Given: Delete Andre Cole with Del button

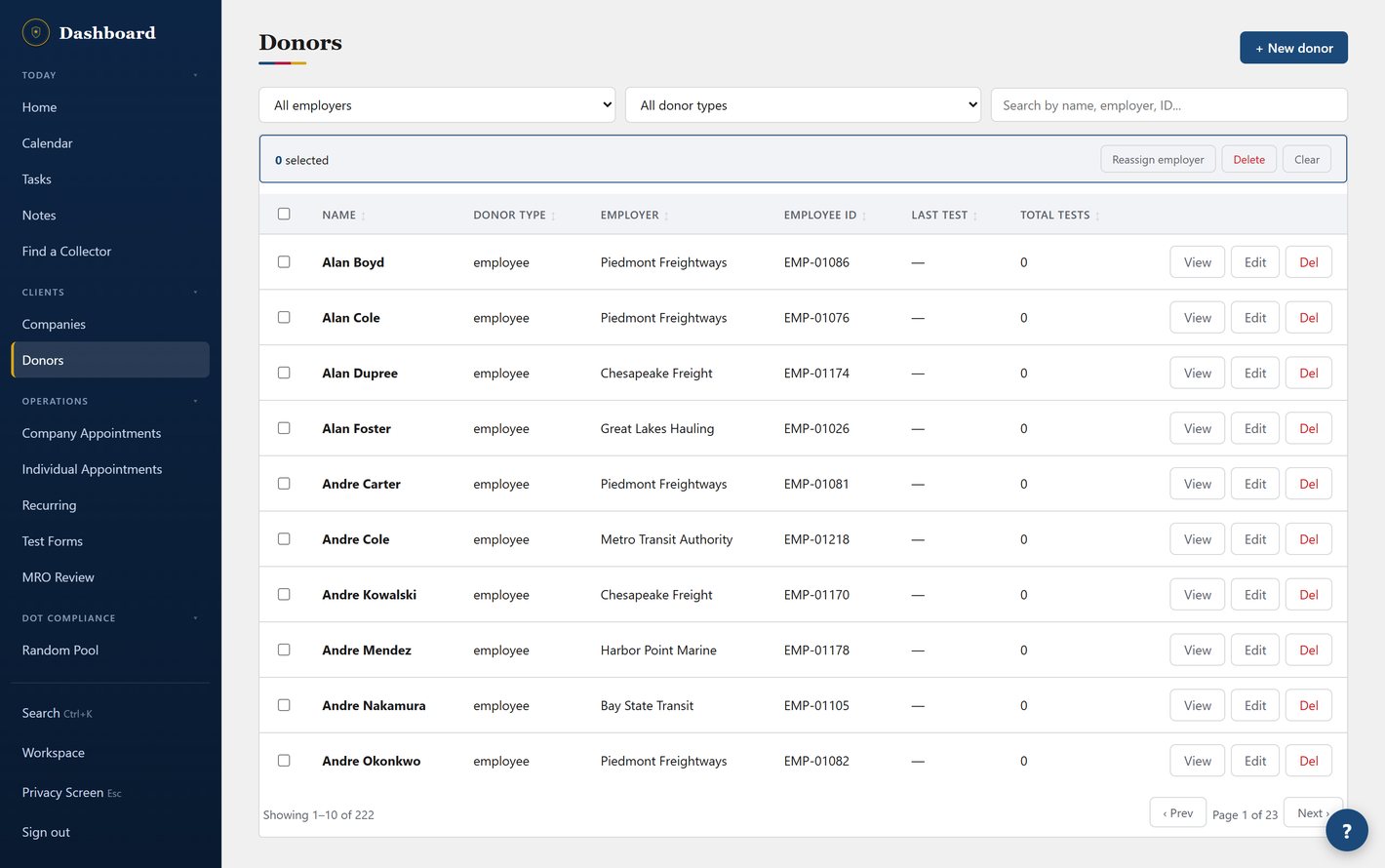Looking at the screenshot, I should pos(1308,539).
